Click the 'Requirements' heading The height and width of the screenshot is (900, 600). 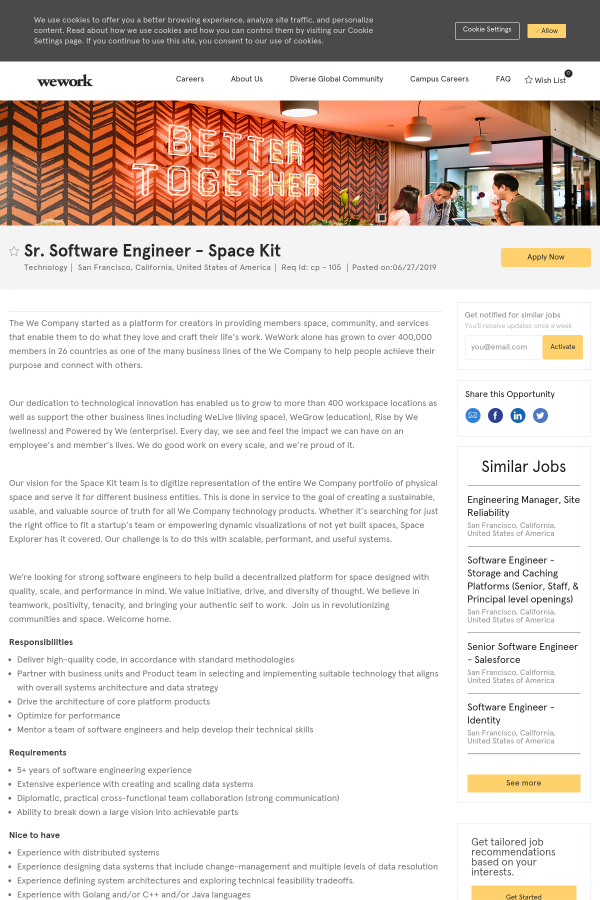point(37,752)
